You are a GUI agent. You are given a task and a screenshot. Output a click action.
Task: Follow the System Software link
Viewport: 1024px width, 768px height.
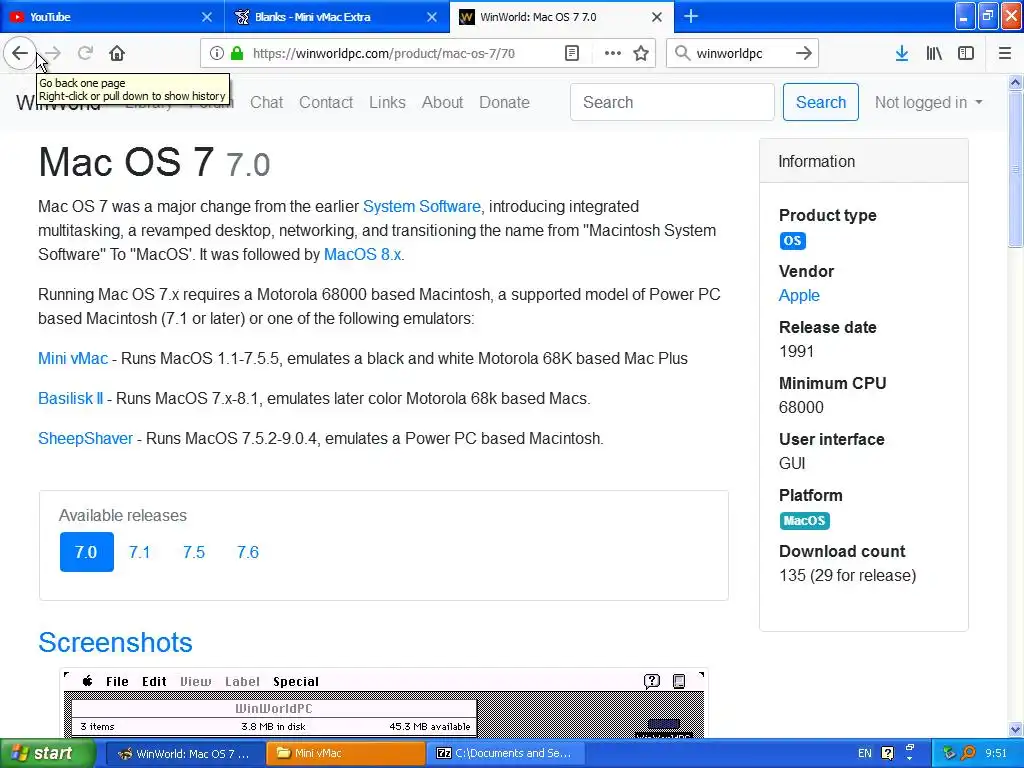tap(421, 206)
